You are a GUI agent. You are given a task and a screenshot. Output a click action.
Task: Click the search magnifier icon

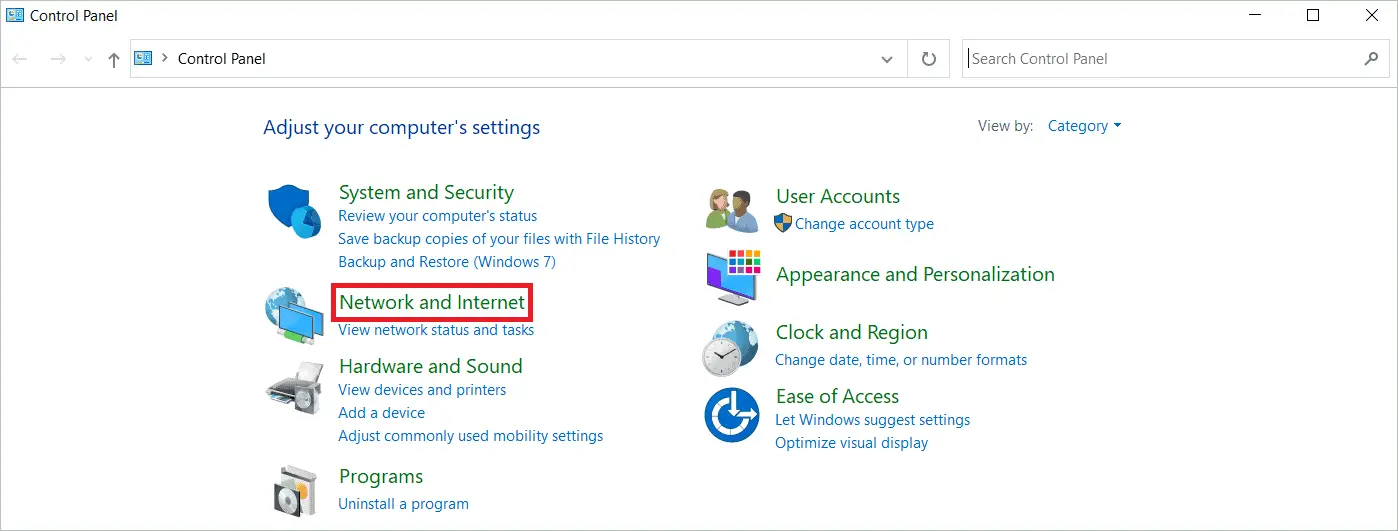pyautogui.click(x=1372, y=59)
